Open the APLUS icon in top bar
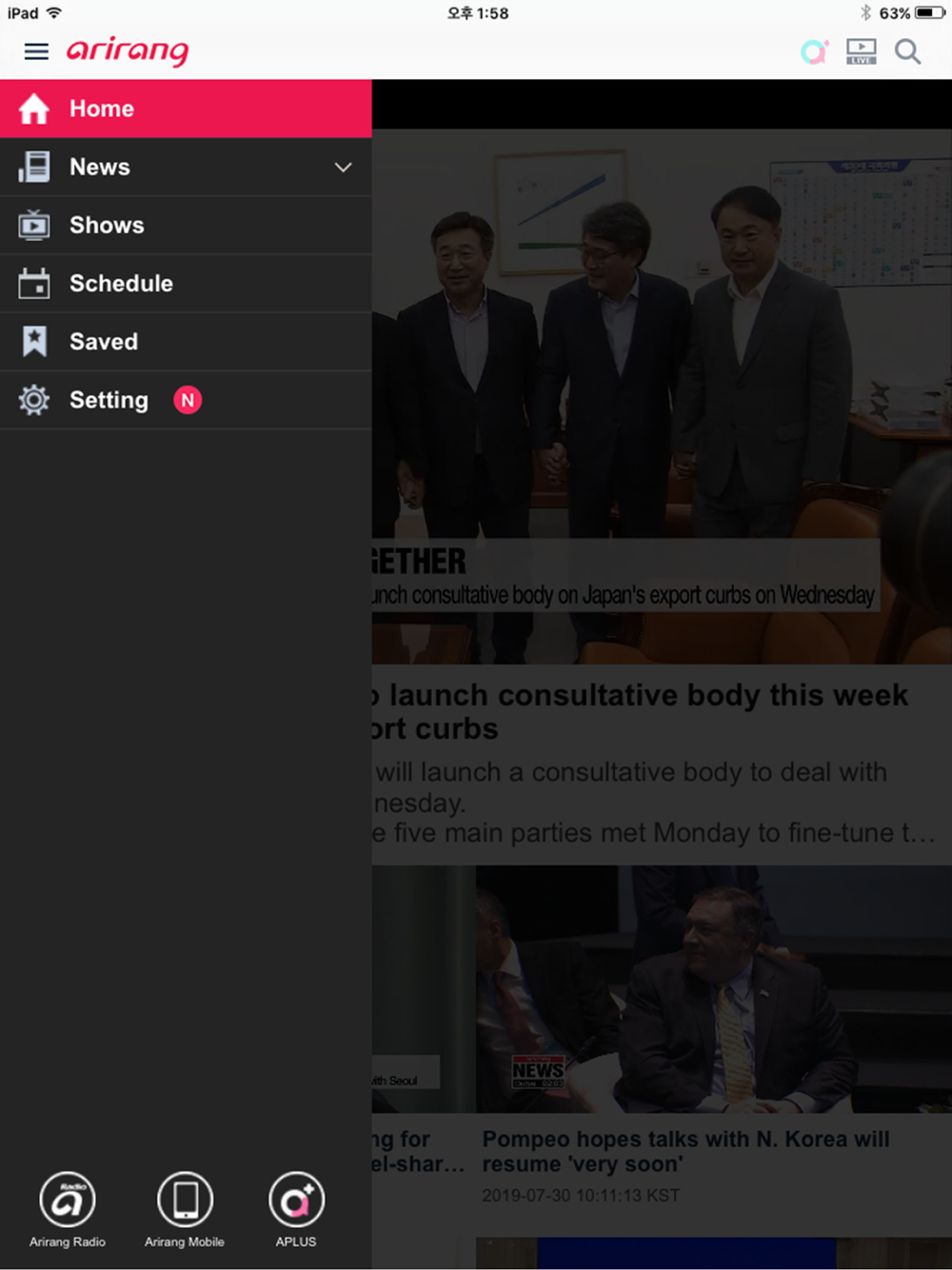Viewport: 952px width, 1270px height. coord(814,51)
